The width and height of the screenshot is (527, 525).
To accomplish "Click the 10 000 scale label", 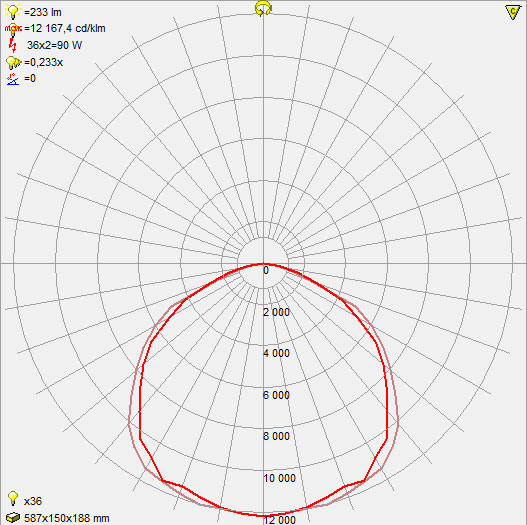I will (279, 478).
